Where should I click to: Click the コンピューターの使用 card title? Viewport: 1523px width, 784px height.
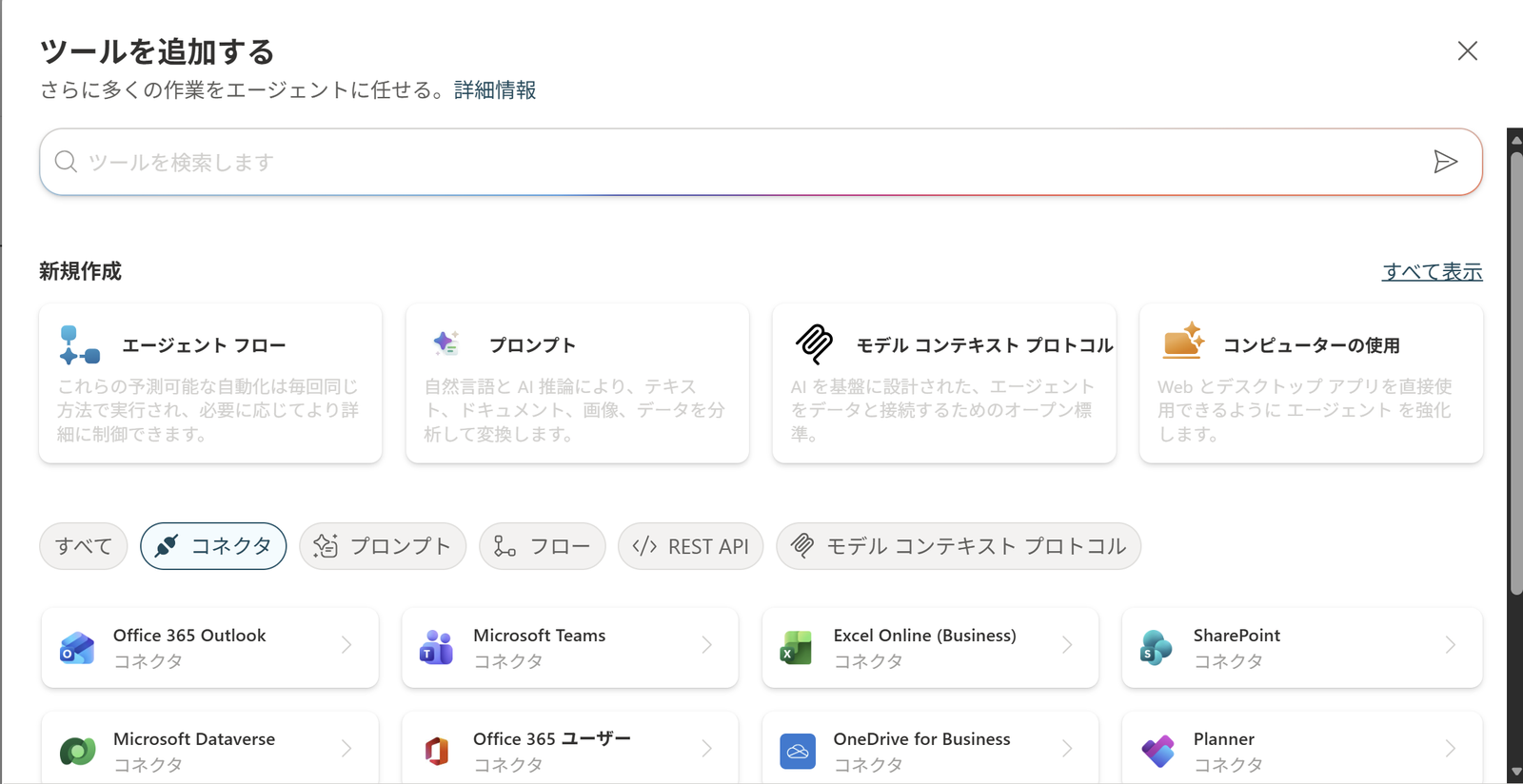1311,345
